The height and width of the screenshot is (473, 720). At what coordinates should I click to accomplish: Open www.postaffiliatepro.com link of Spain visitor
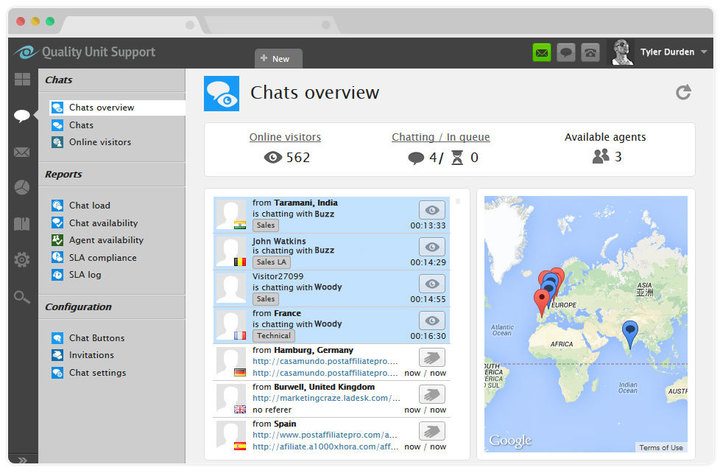pos(325,435)
